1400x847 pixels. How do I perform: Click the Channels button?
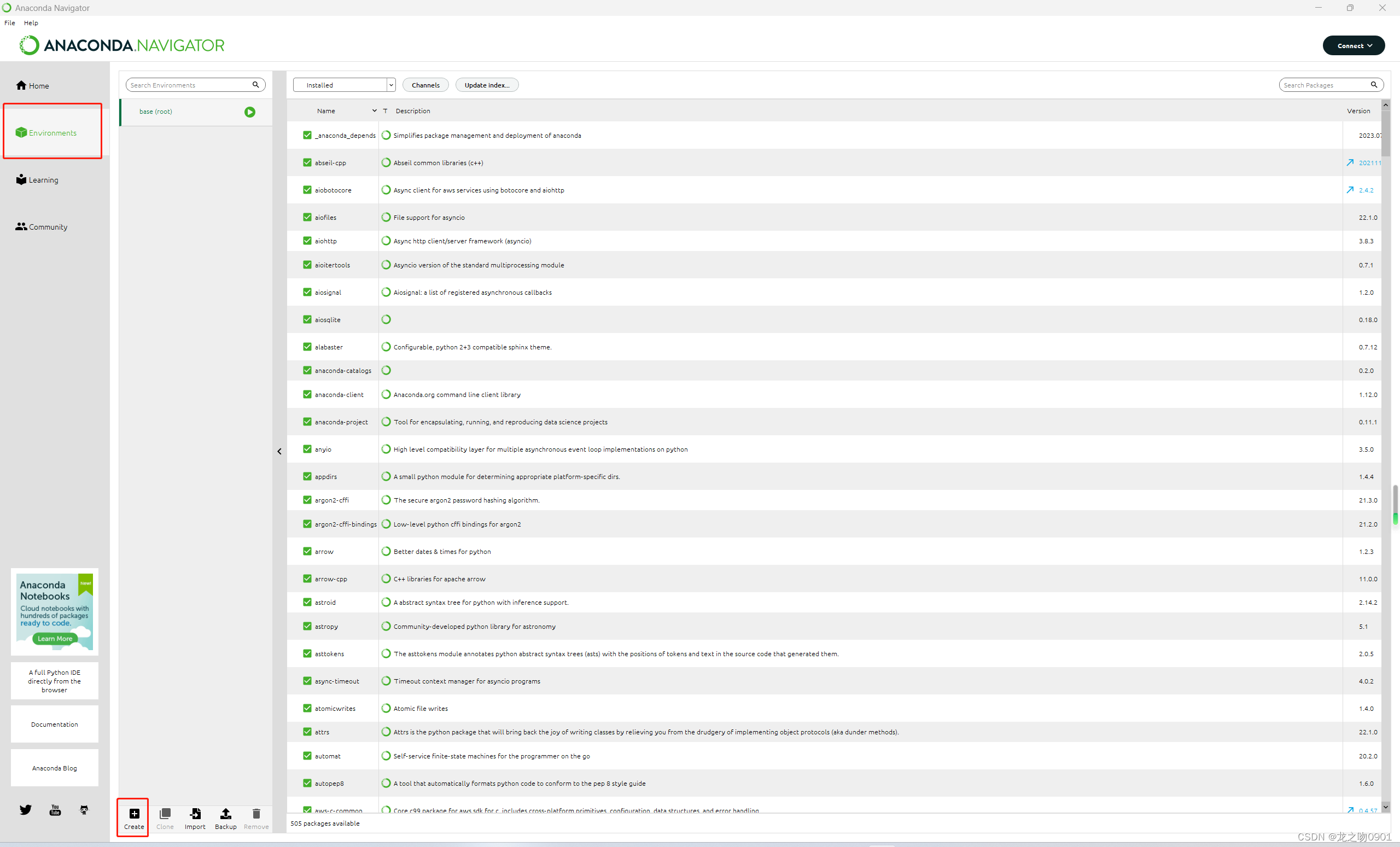click(425, 85)
